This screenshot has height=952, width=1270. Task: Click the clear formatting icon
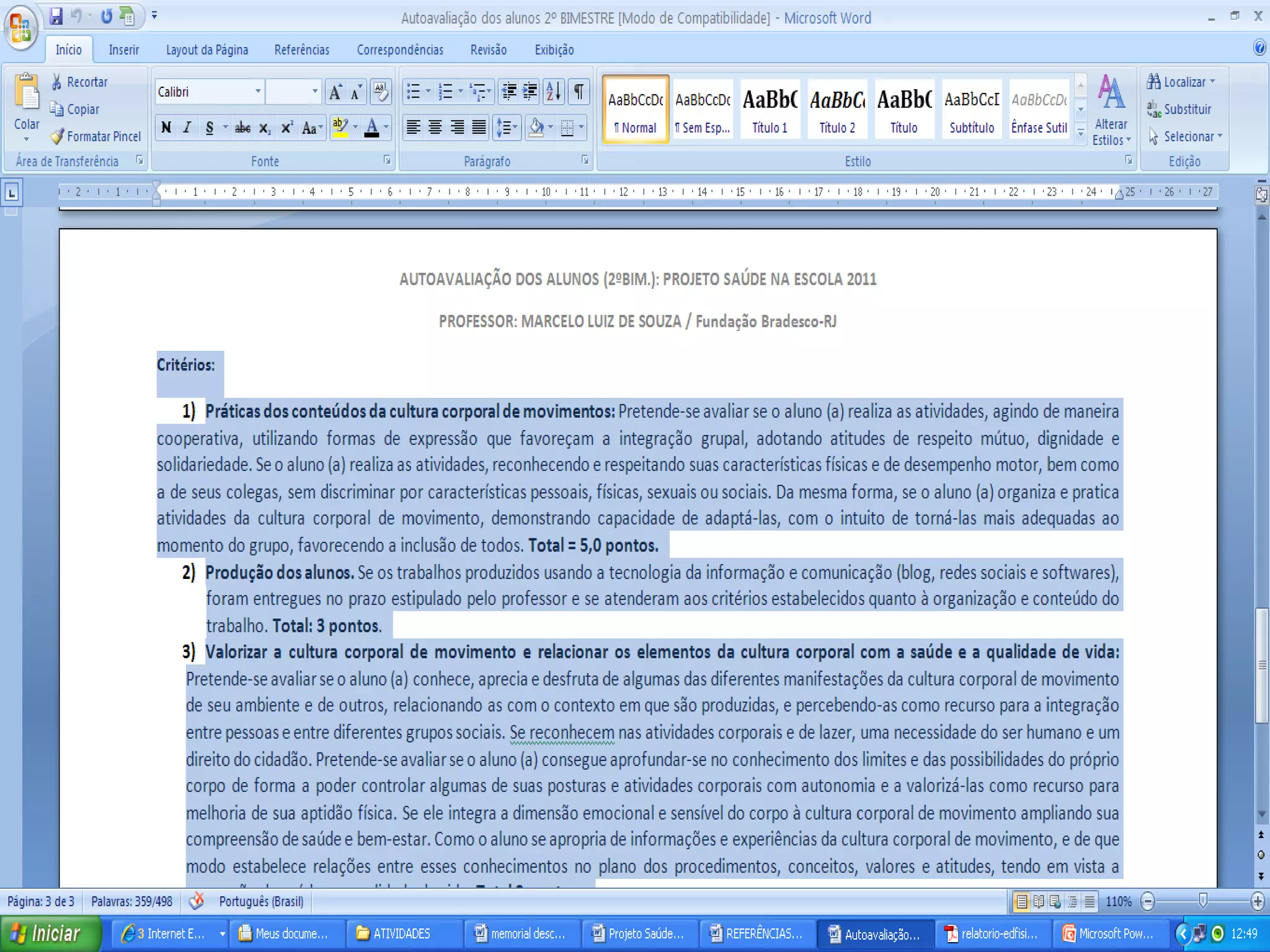pyautogui.click(x=381, y=92)
